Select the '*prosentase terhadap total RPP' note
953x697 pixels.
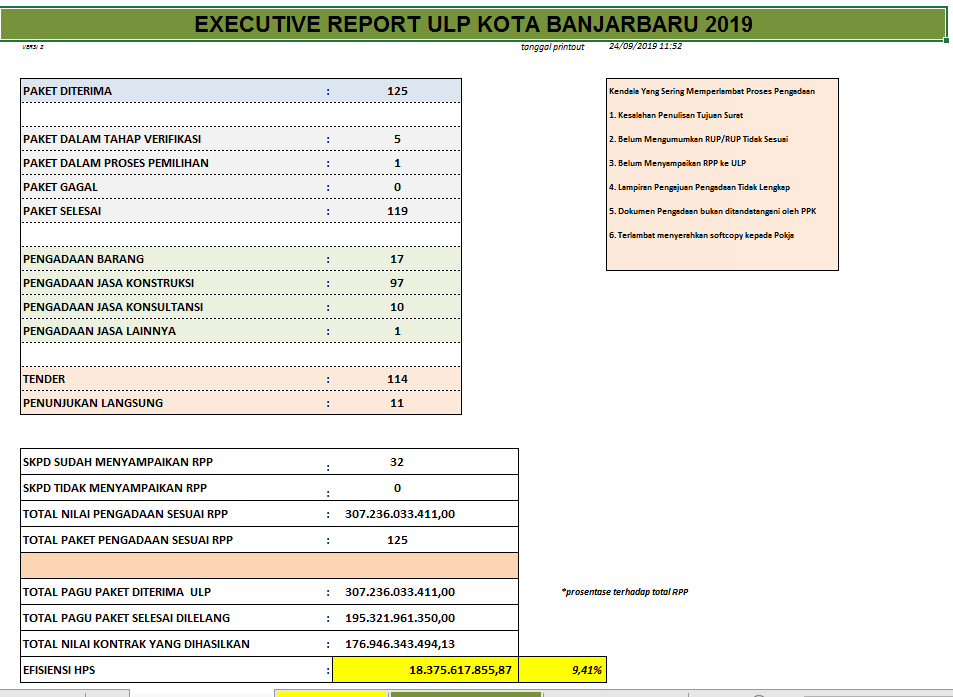tap(625, 592)
